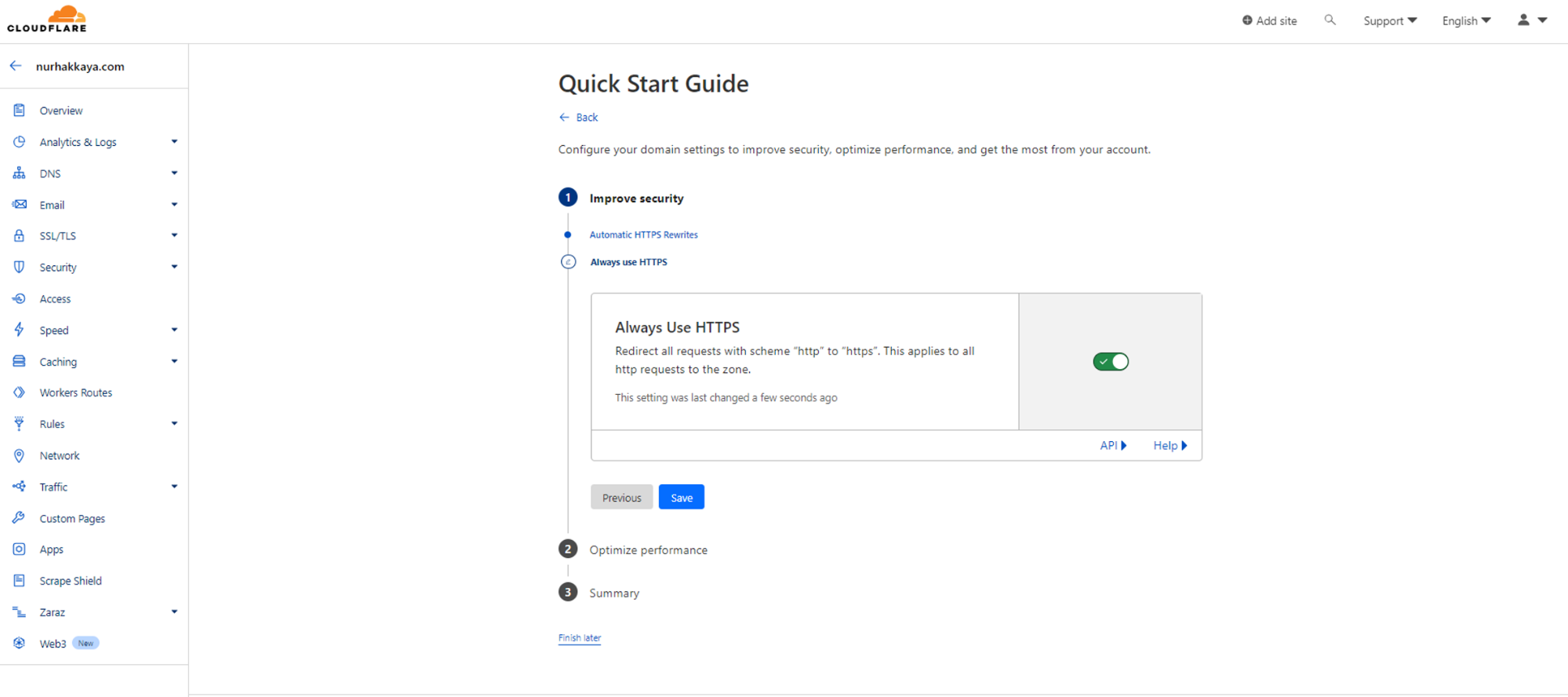The height and width of the screenshot is (697, 1568).
Task: Click the back arrow beside nurhakkaya.com
Action: pyautogui.click(x=16, y=66)
